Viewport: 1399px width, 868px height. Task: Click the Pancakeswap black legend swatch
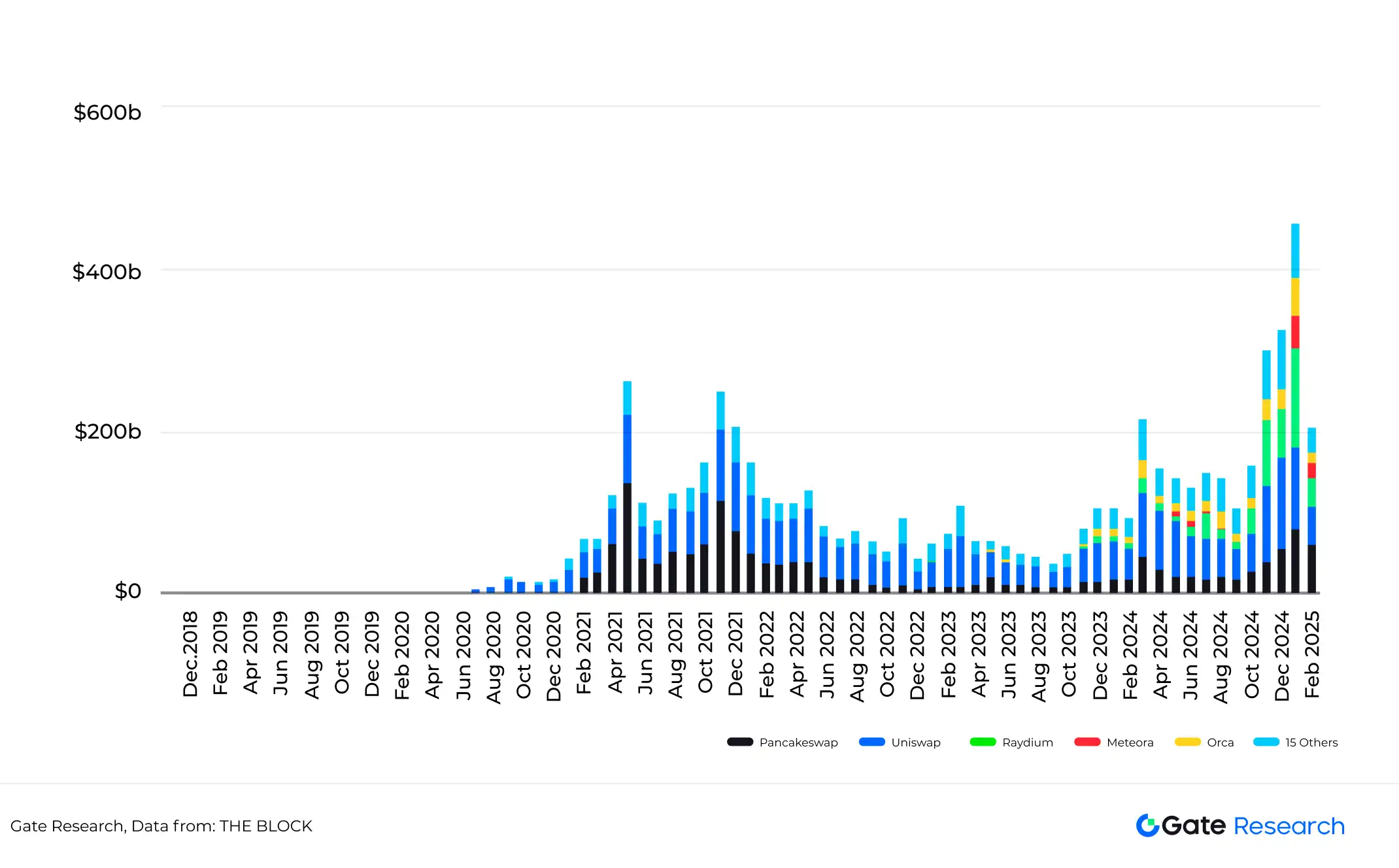[740, 742]
